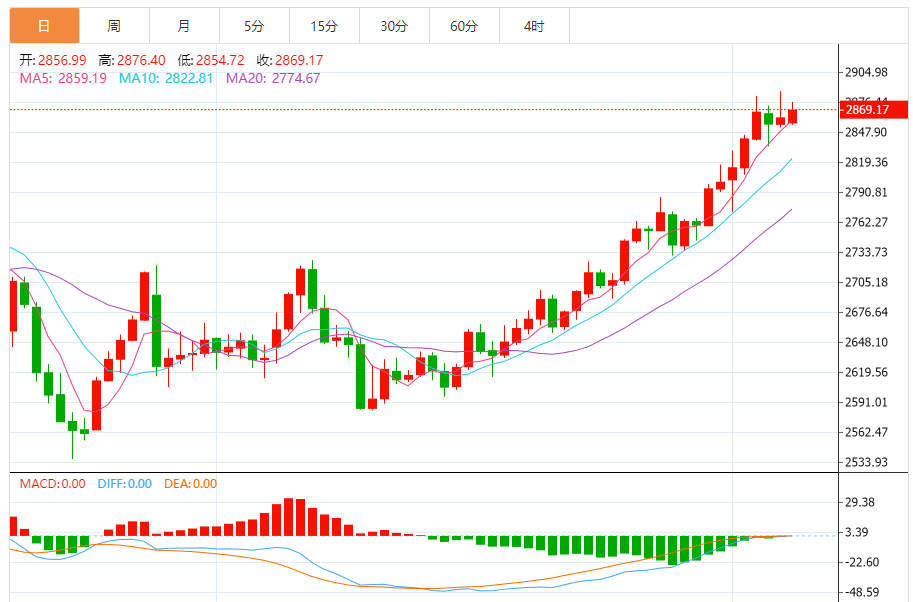
Task: Open the 5分 timeframe tab
Action: tap(254, 26)
